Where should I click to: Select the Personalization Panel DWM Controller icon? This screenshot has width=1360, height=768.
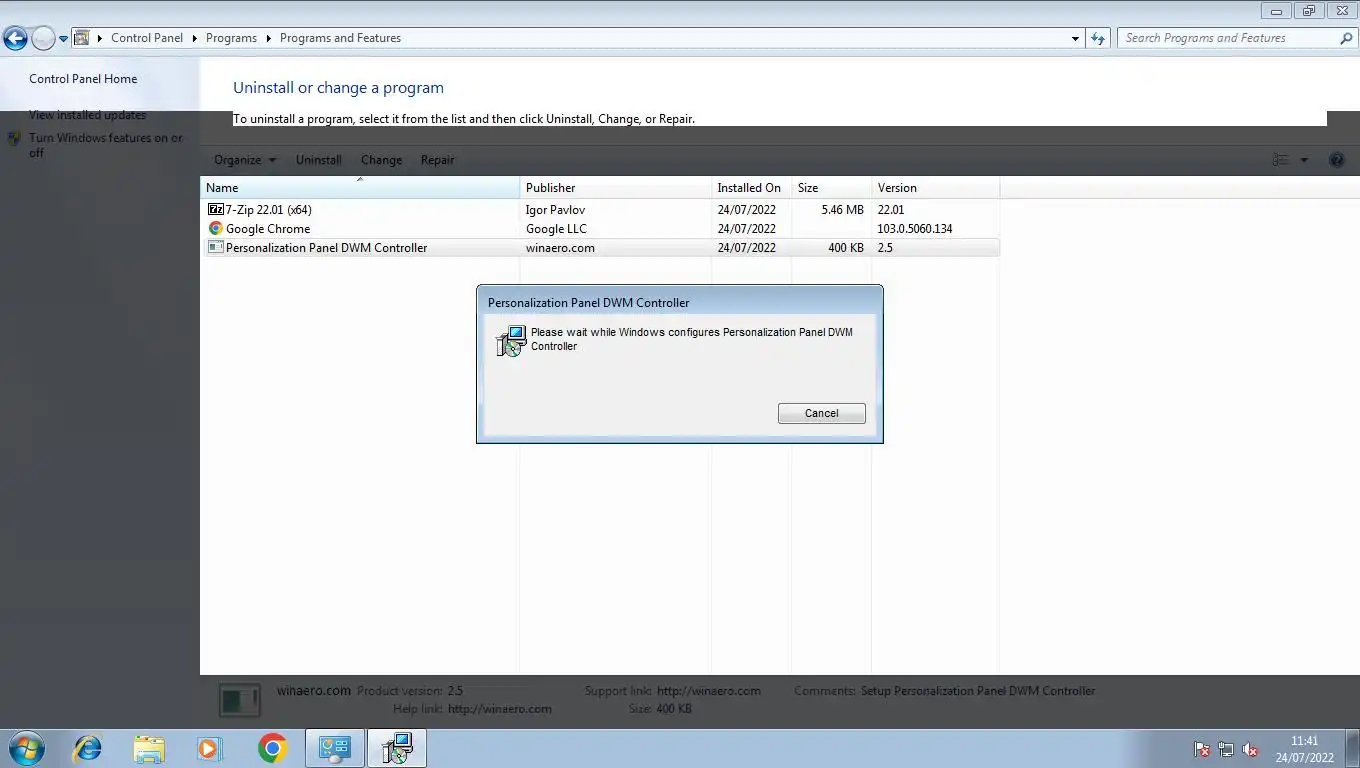coord(215,247)
